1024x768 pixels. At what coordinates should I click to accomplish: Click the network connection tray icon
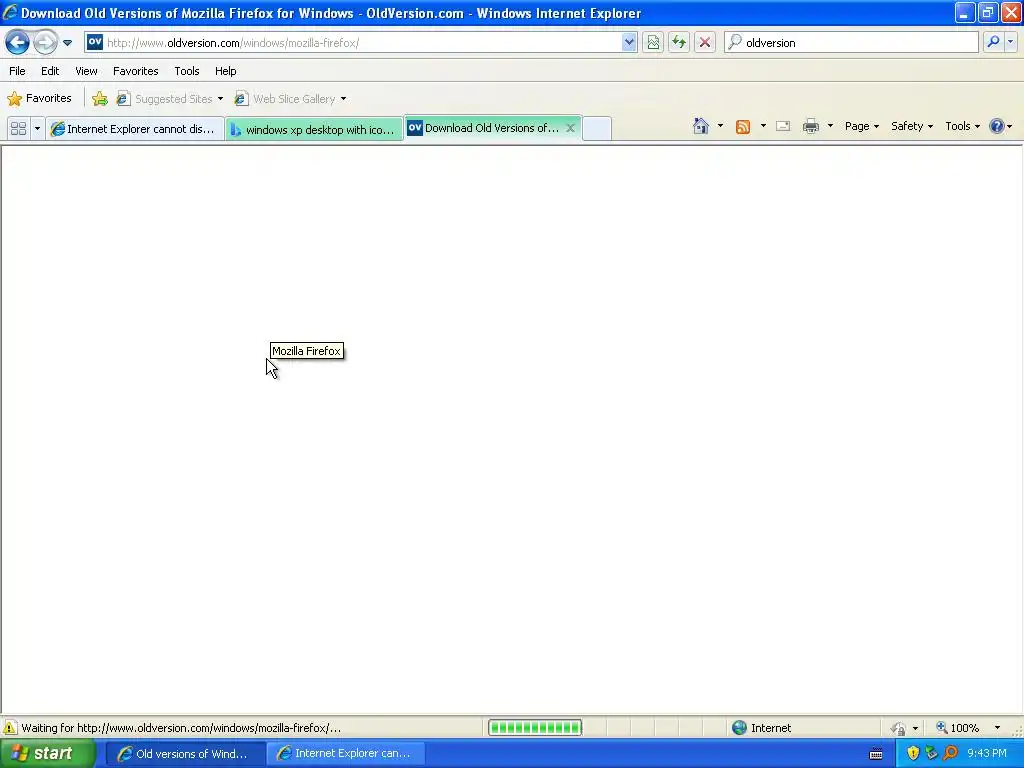pyautogui.click(x=931, y=754)
